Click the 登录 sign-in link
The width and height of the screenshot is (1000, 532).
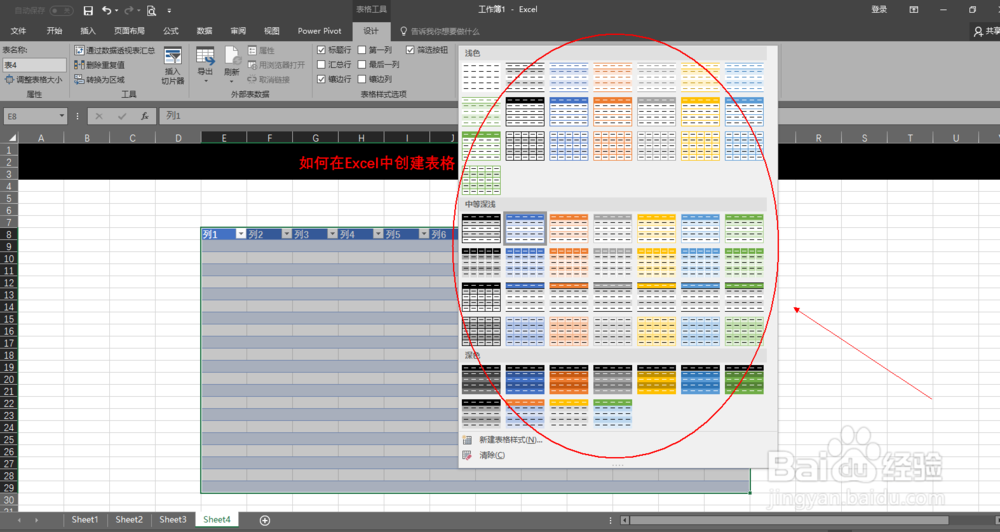pyautogui.click(x=879, y=10)
